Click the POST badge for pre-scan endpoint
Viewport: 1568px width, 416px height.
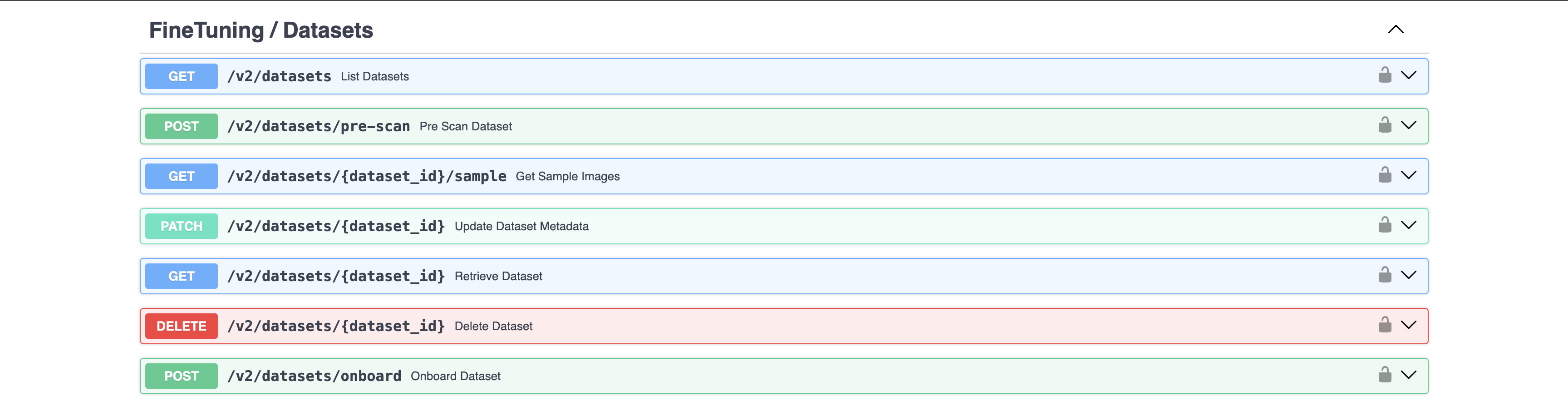click(x=182, y=126)
